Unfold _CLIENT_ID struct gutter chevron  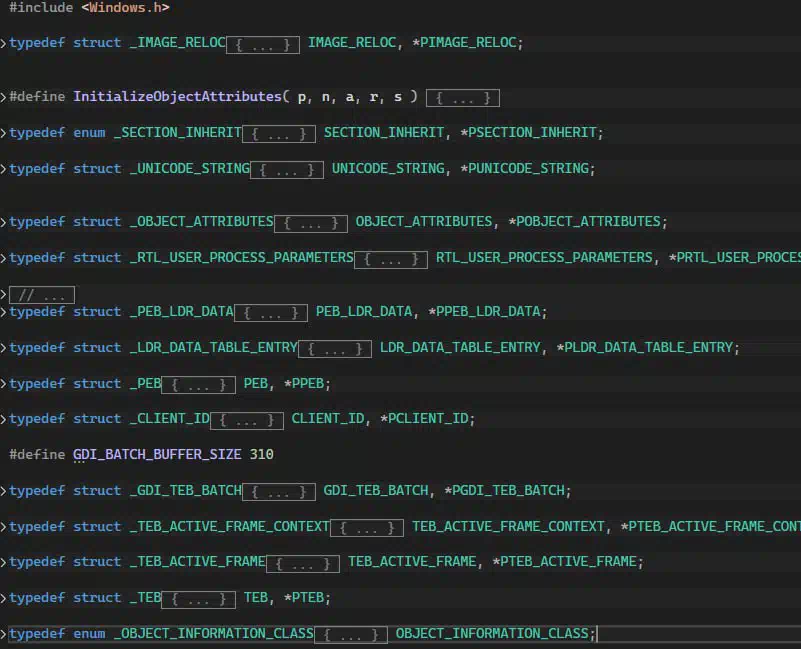click(4, 419)
